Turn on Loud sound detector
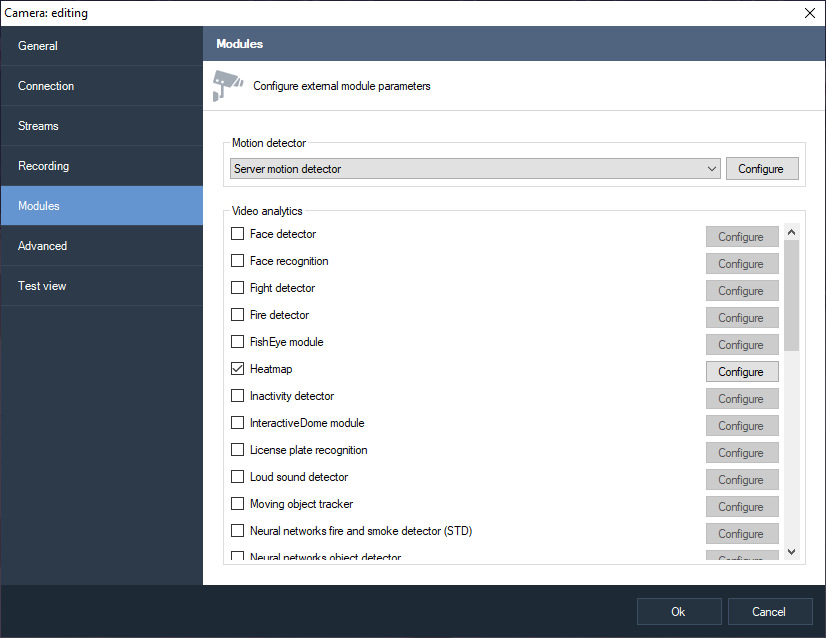 [x=238, y=477]
